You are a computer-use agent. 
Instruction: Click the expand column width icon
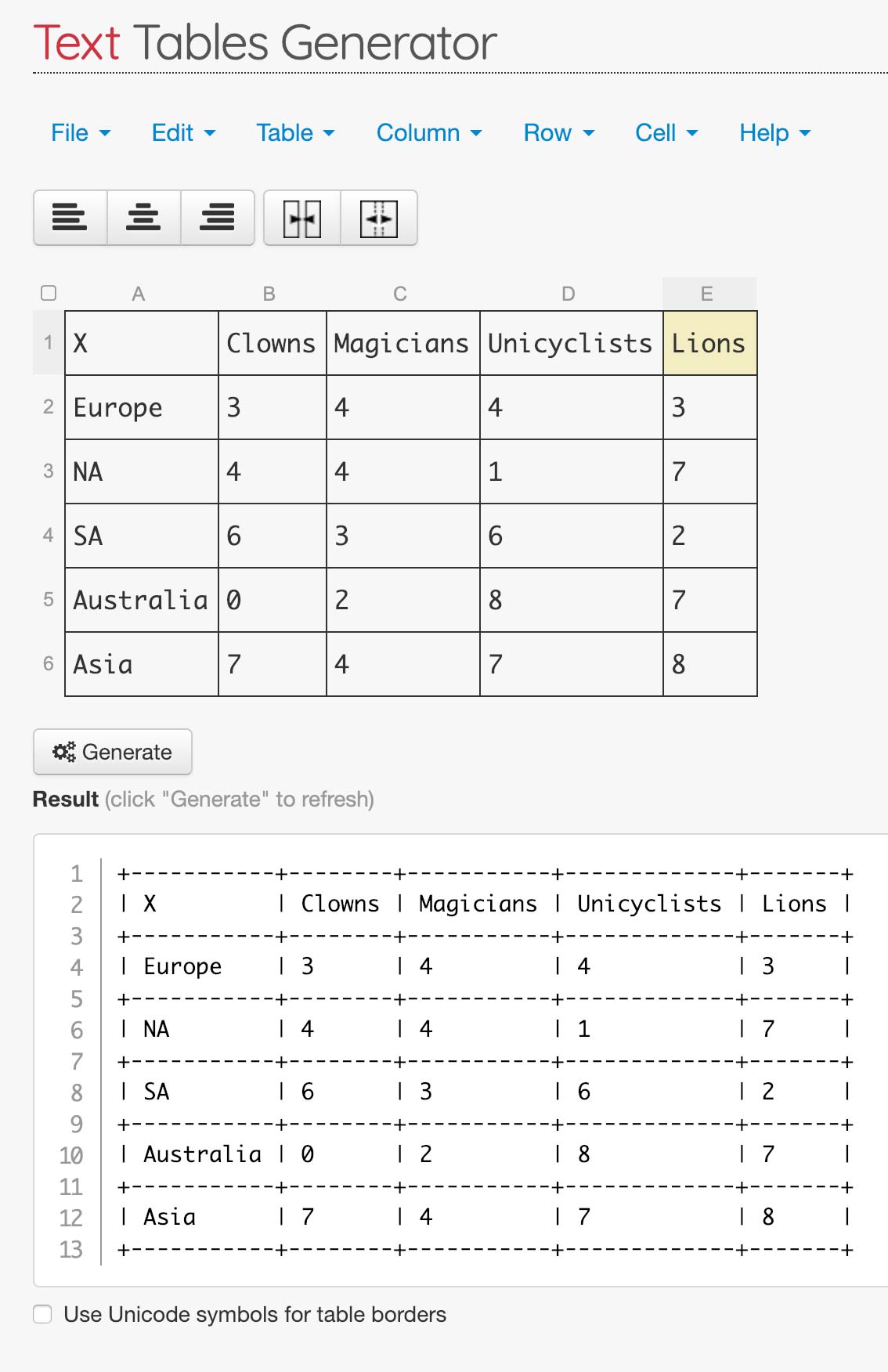[379, 218]
